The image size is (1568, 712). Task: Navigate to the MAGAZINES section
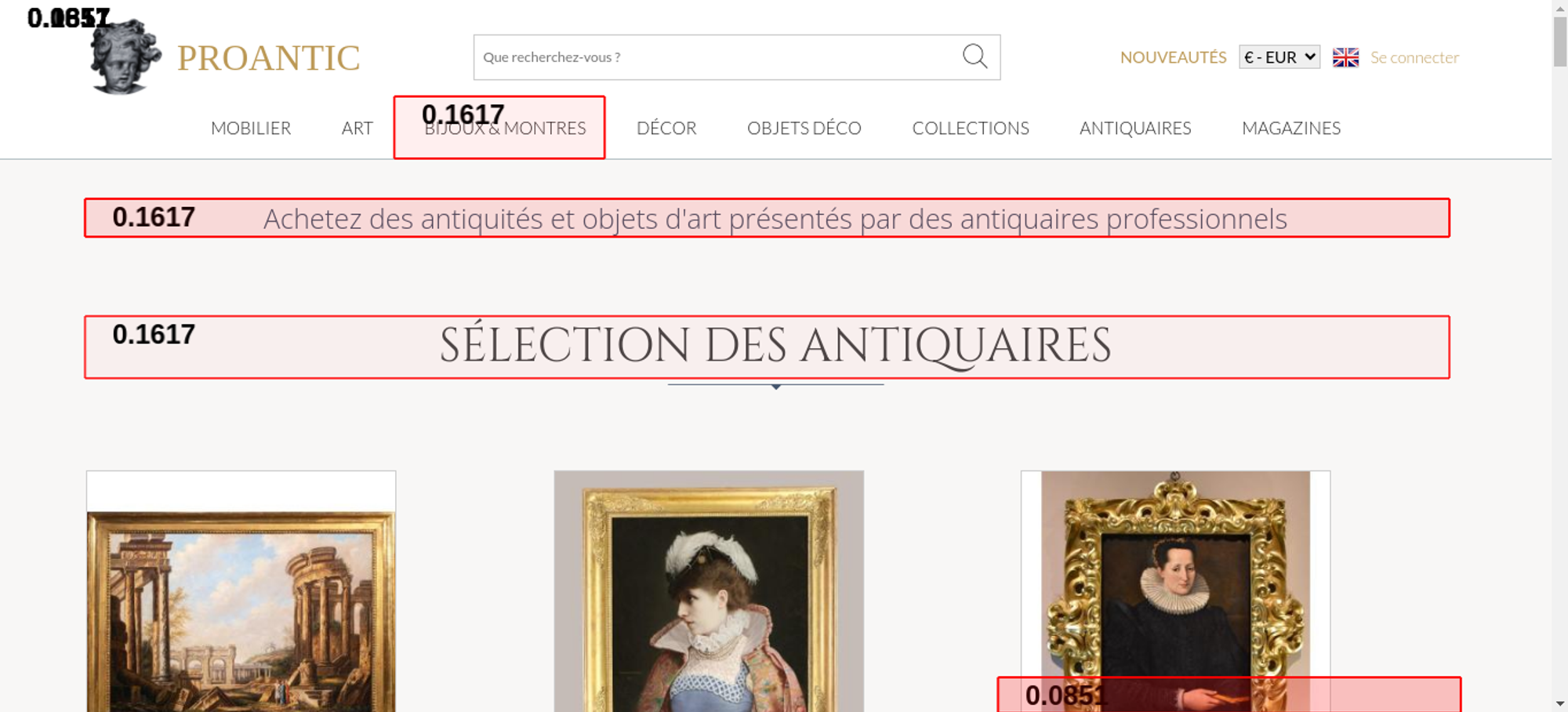click(x=1290, y=128)
